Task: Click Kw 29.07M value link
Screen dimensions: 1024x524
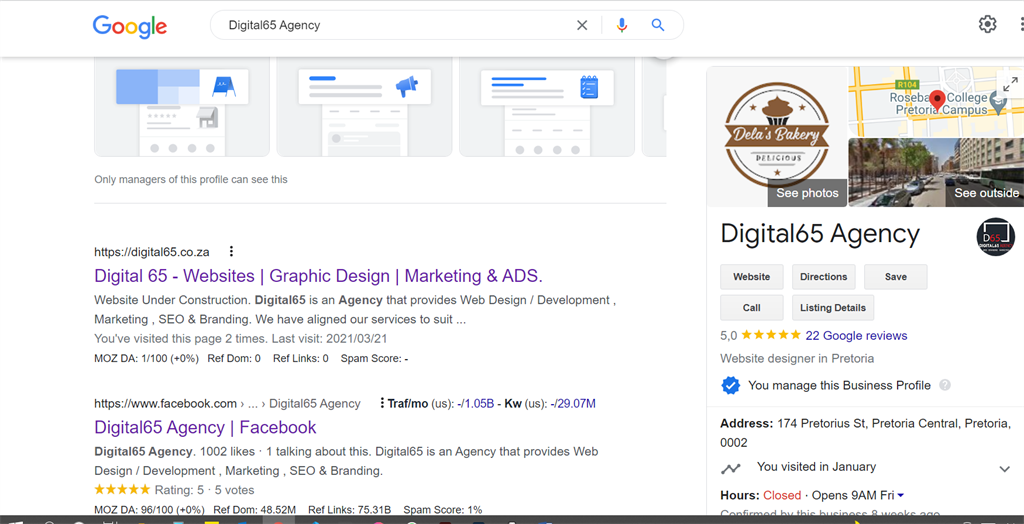Action: pyautogui.click(x=575, y=404)
